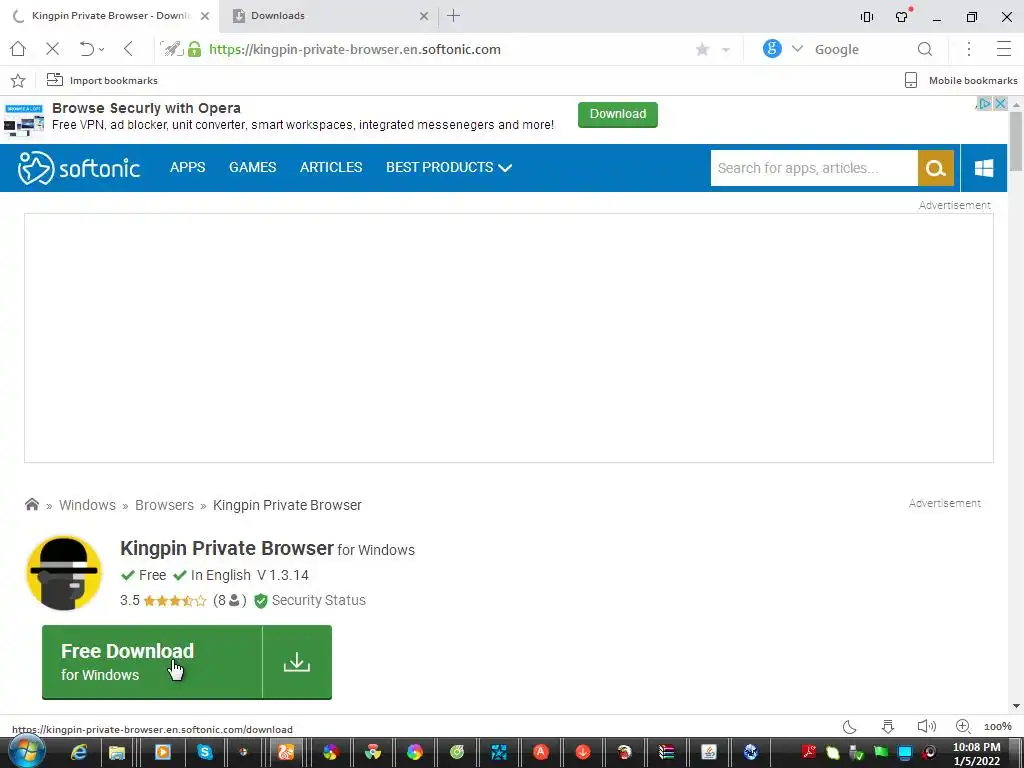
Task: Open the search engine selector chevron
Action: click(x=797, y=49)
